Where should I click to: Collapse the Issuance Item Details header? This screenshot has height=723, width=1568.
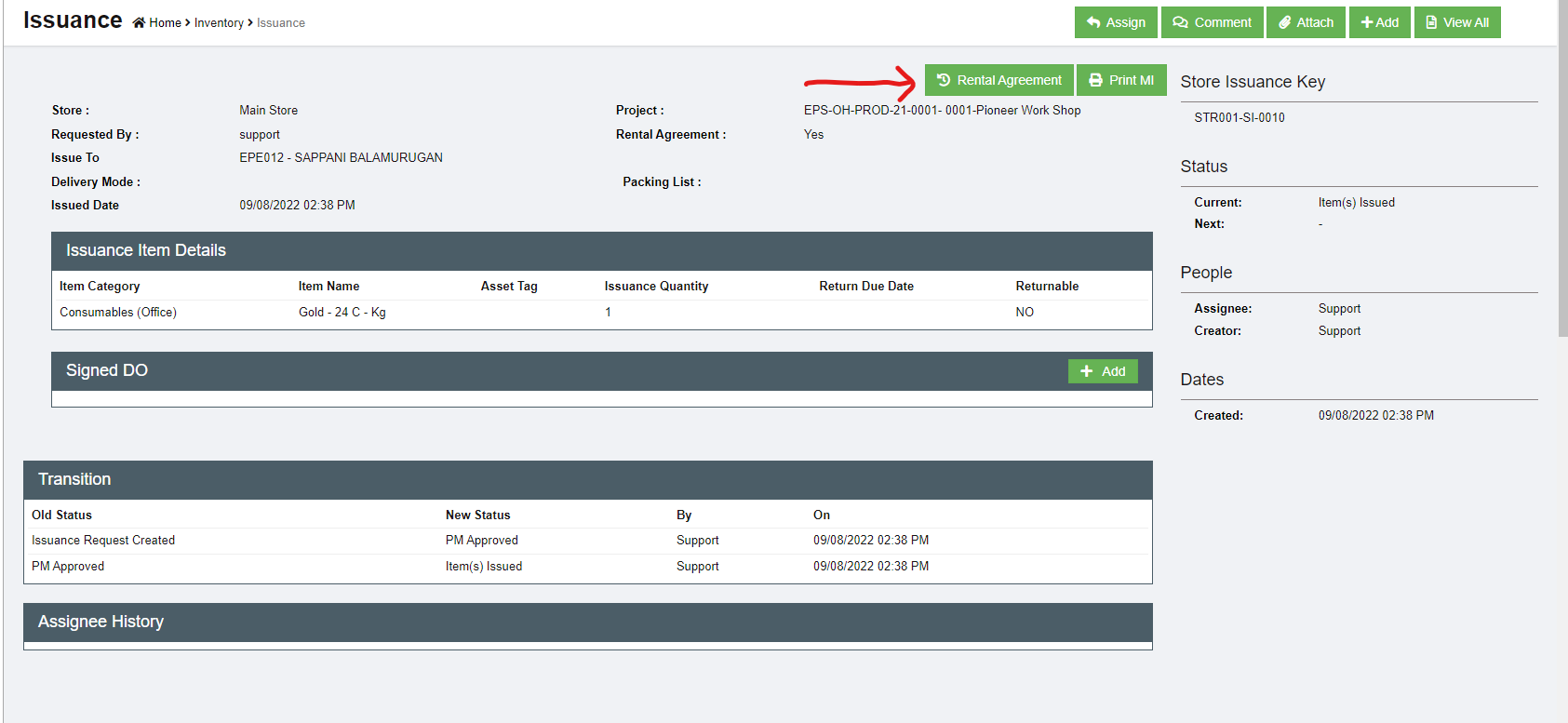click(x=601, y=250)
